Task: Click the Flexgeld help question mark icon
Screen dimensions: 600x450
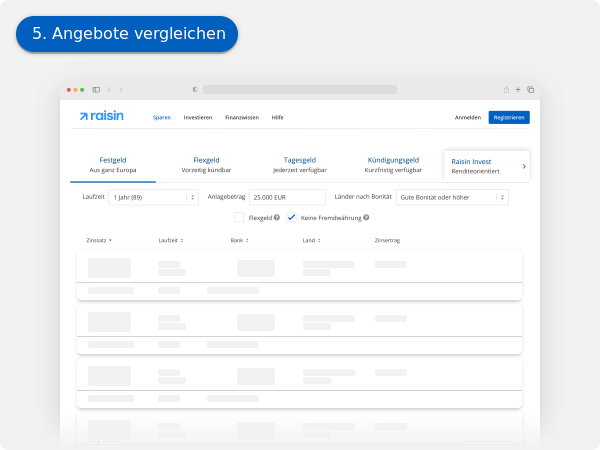Action: [277, 217]
